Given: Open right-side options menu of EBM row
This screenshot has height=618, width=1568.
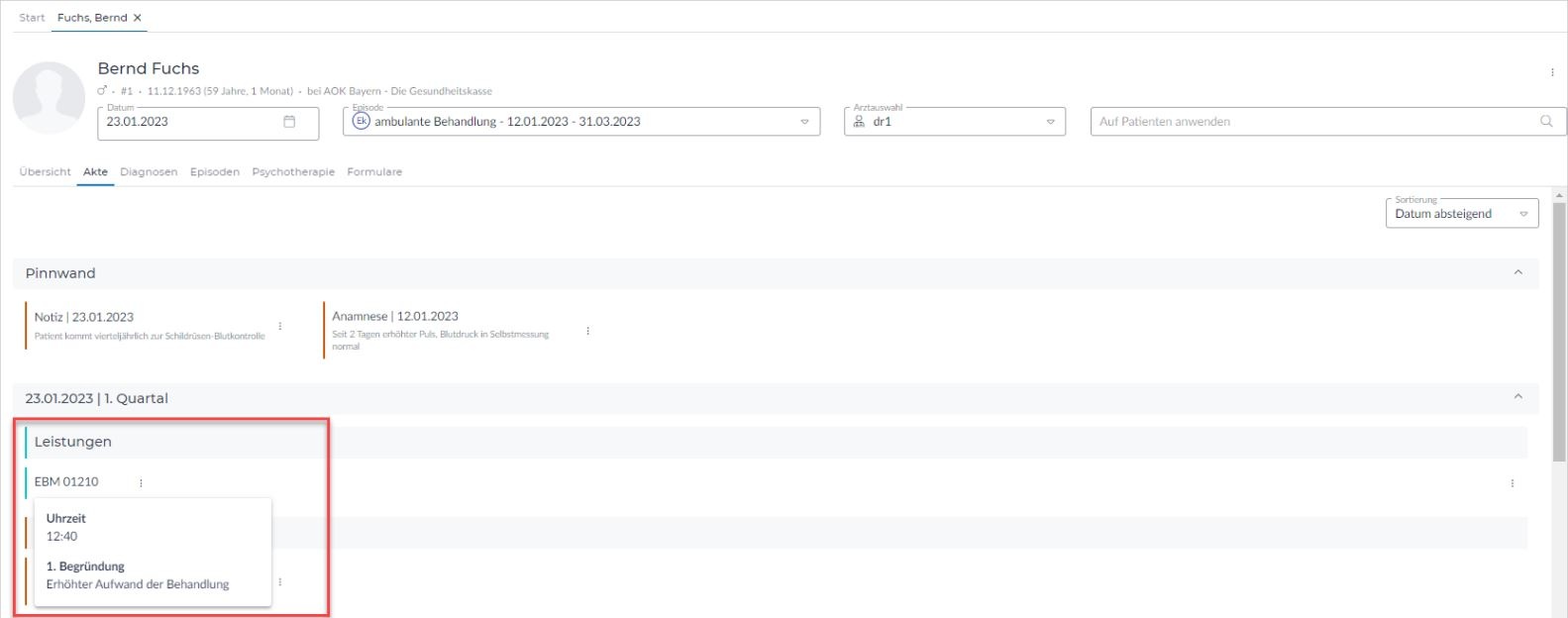Looking at the screenshot, I should pos(1512,483).
